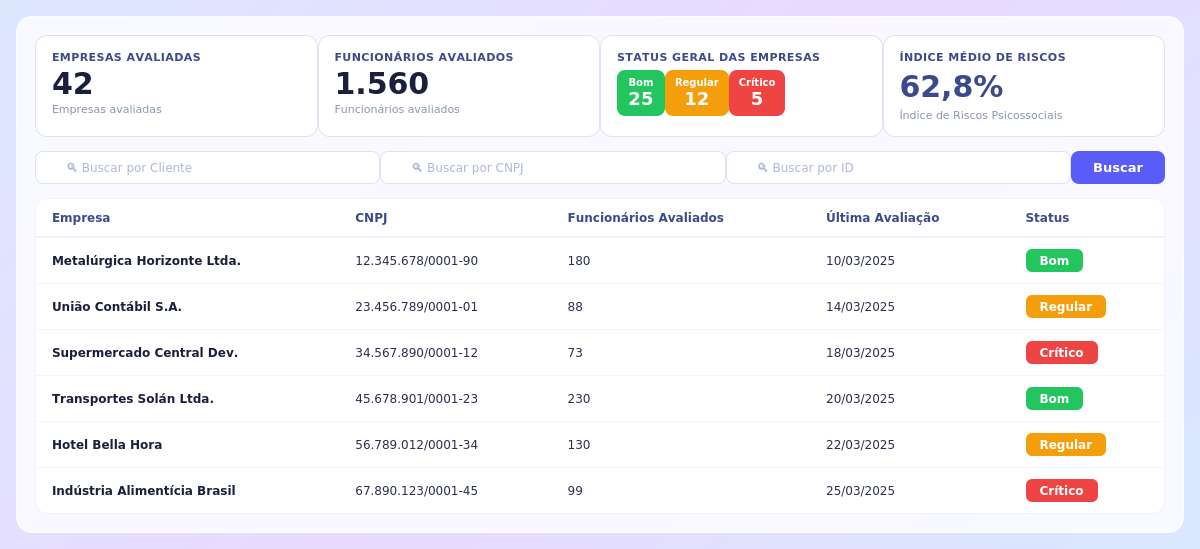Click the date 22/03/2025
The height and width of the screenshot is (549, 1200).
tap(860, 445)
